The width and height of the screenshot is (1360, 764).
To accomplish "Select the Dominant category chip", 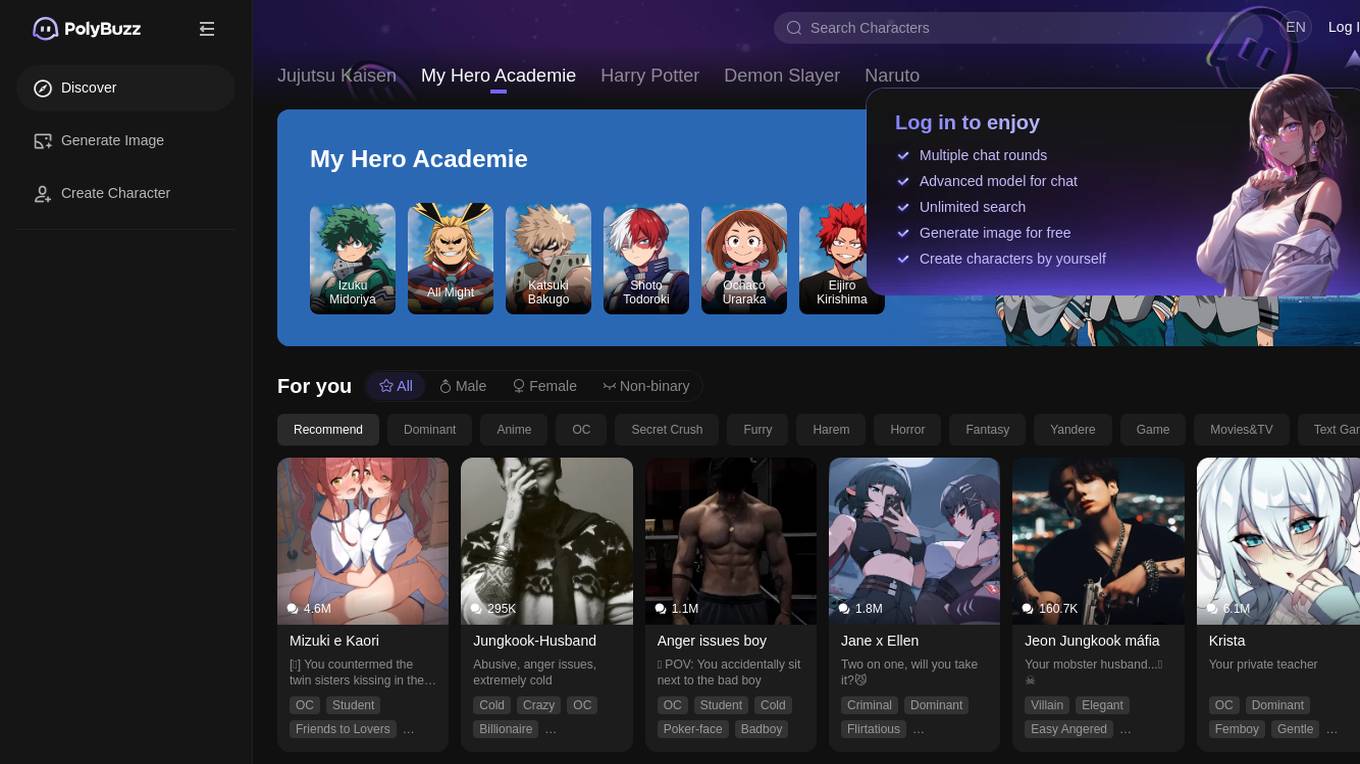I will point(430,430).
